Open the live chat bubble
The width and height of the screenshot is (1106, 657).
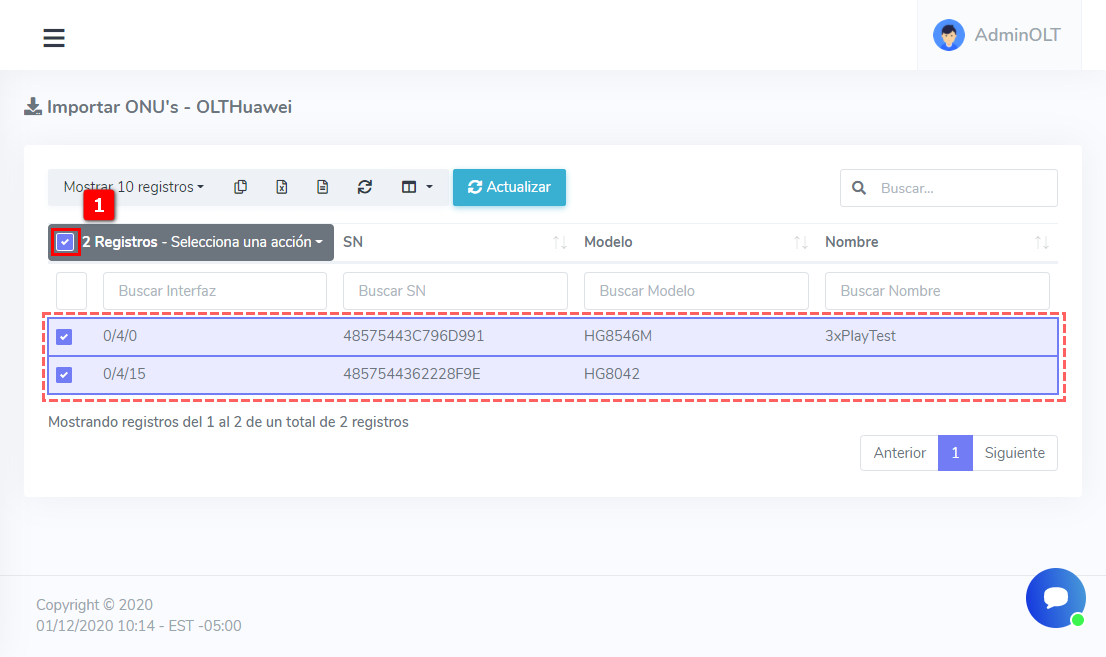click(x=1055, y=598)
